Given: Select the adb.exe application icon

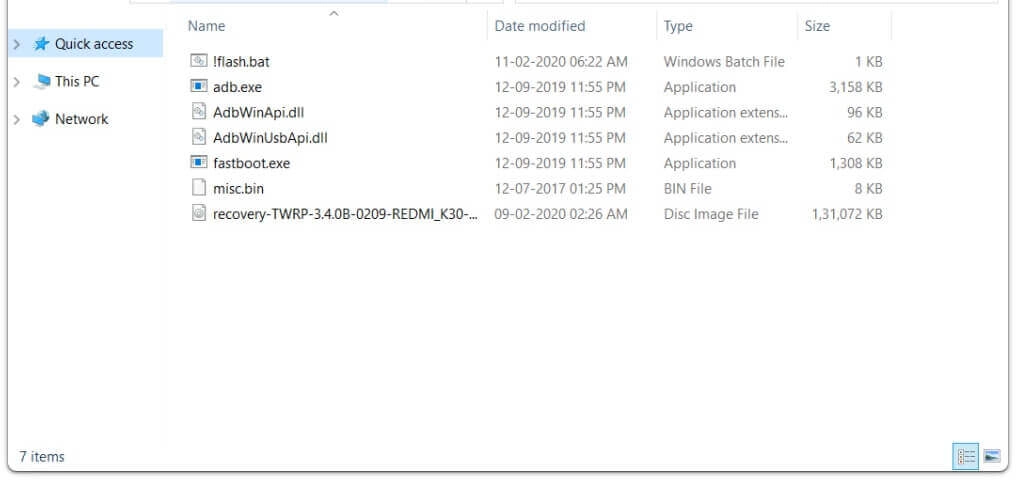Looking at the screenshot, I should click(198, 87).
